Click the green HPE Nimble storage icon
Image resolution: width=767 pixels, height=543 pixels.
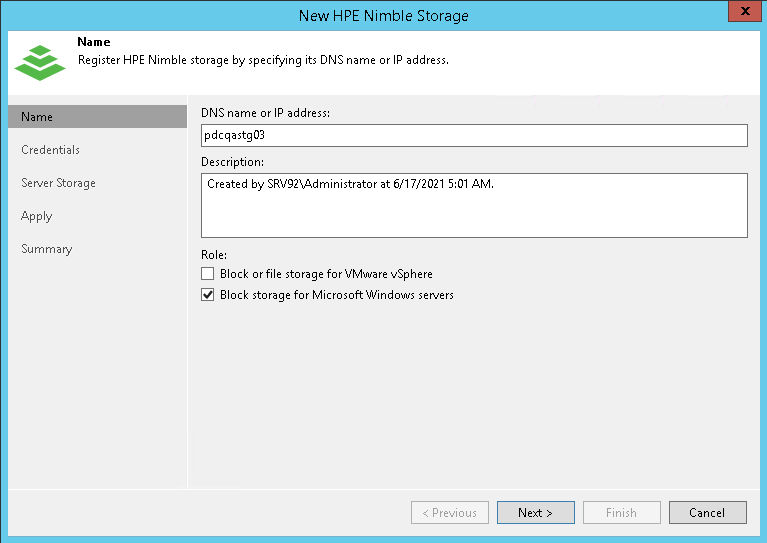[39, 60]
